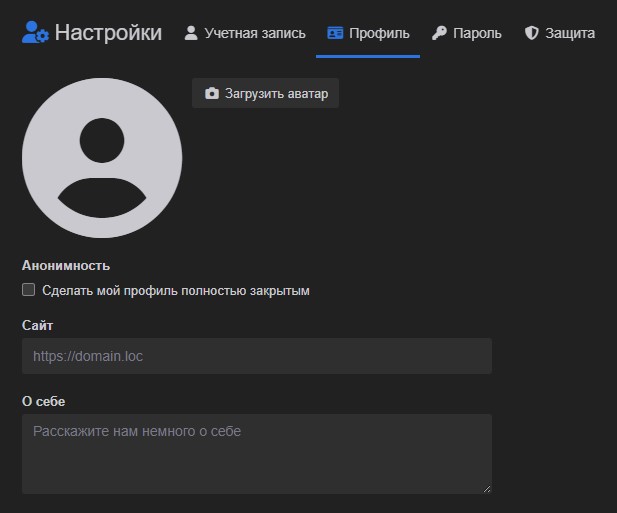617x513 pixels.
Task: Focus the Сайт URL input field
Action: pos(256,356)
